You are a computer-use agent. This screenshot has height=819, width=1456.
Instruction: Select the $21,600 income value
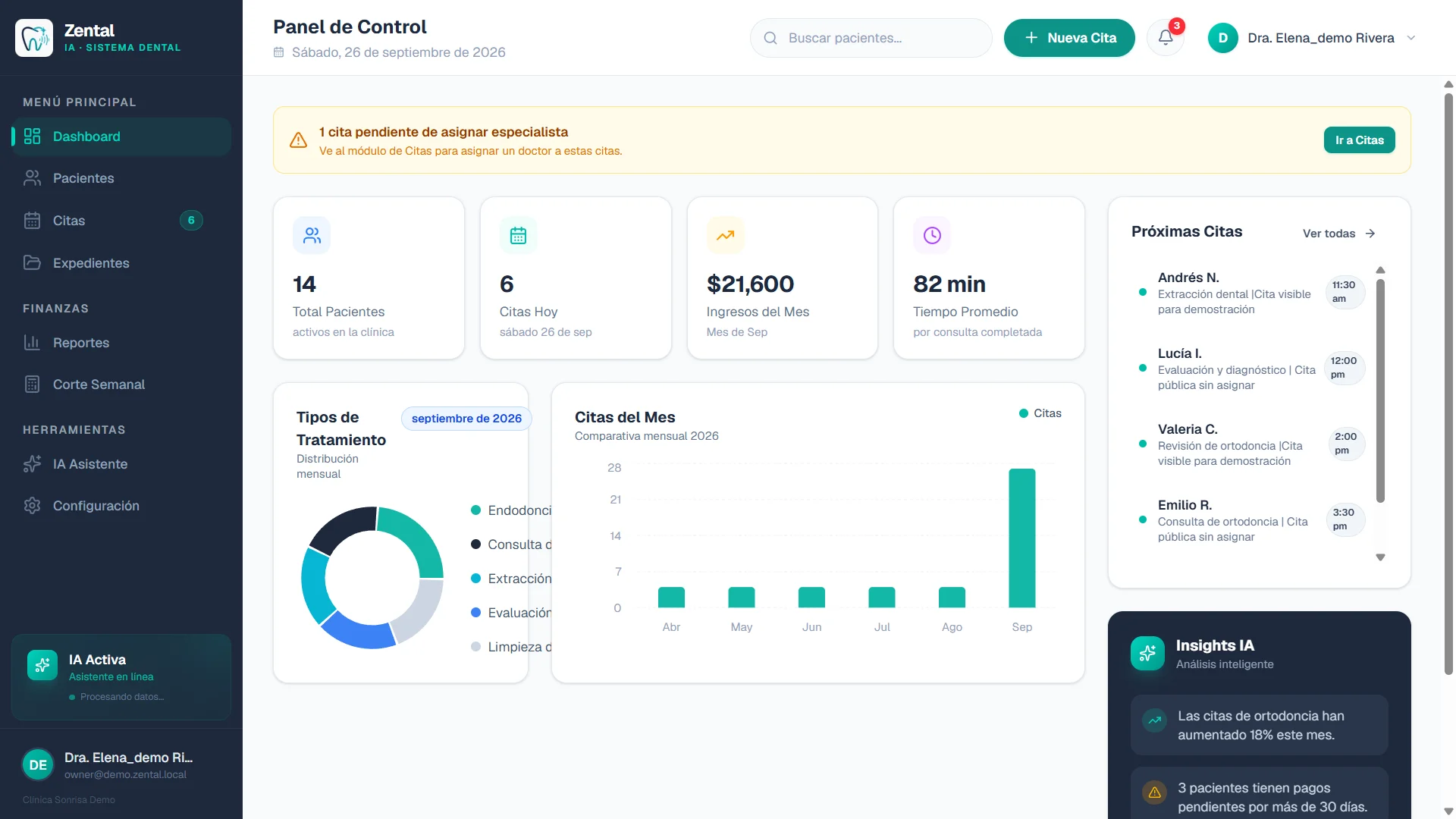pyautogui.click(x=750, y=284)
